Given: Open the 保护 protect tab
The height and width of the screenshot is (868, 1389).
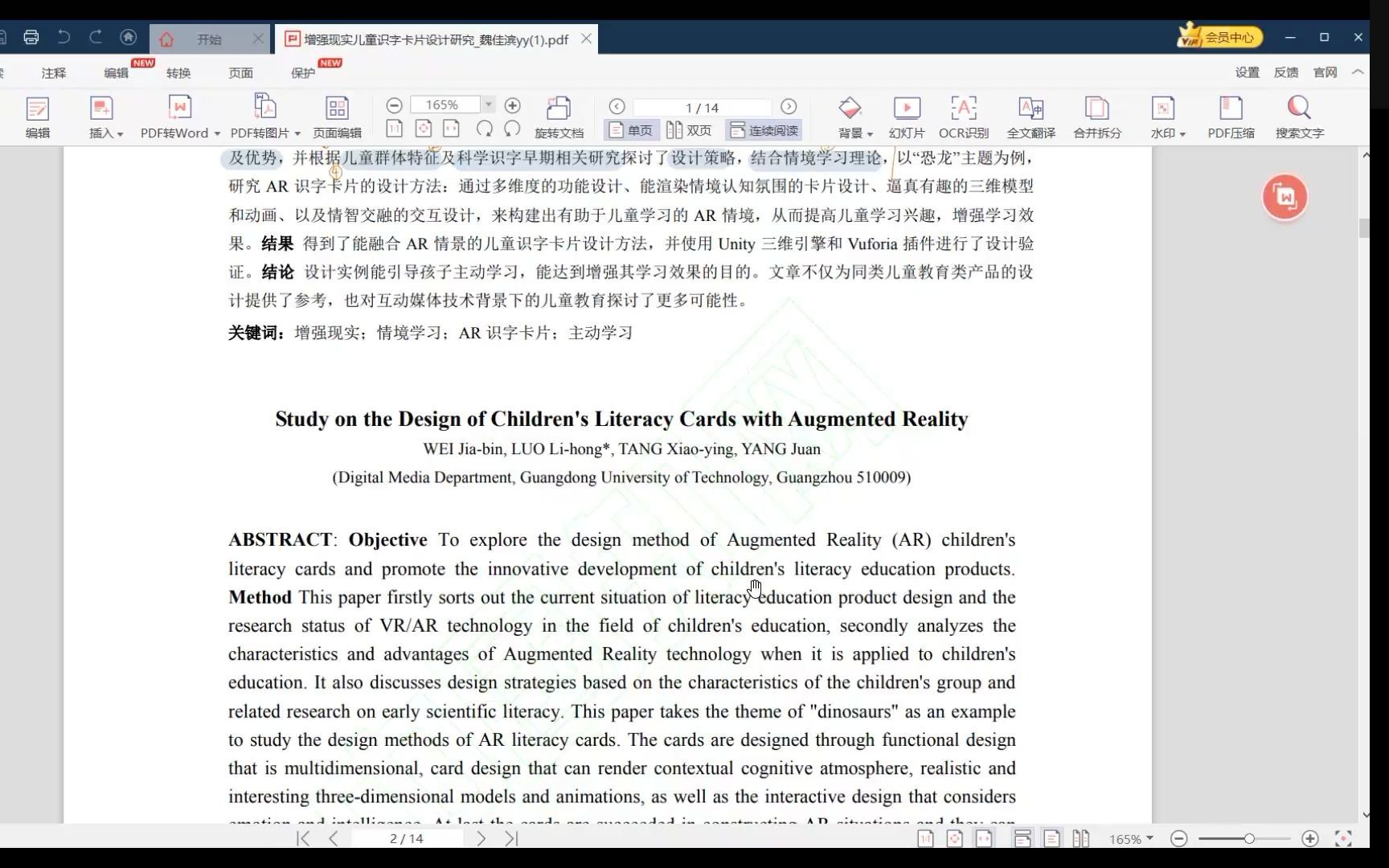Looking at the screenshot, I should pyautogui.click(x=302, y=72).
